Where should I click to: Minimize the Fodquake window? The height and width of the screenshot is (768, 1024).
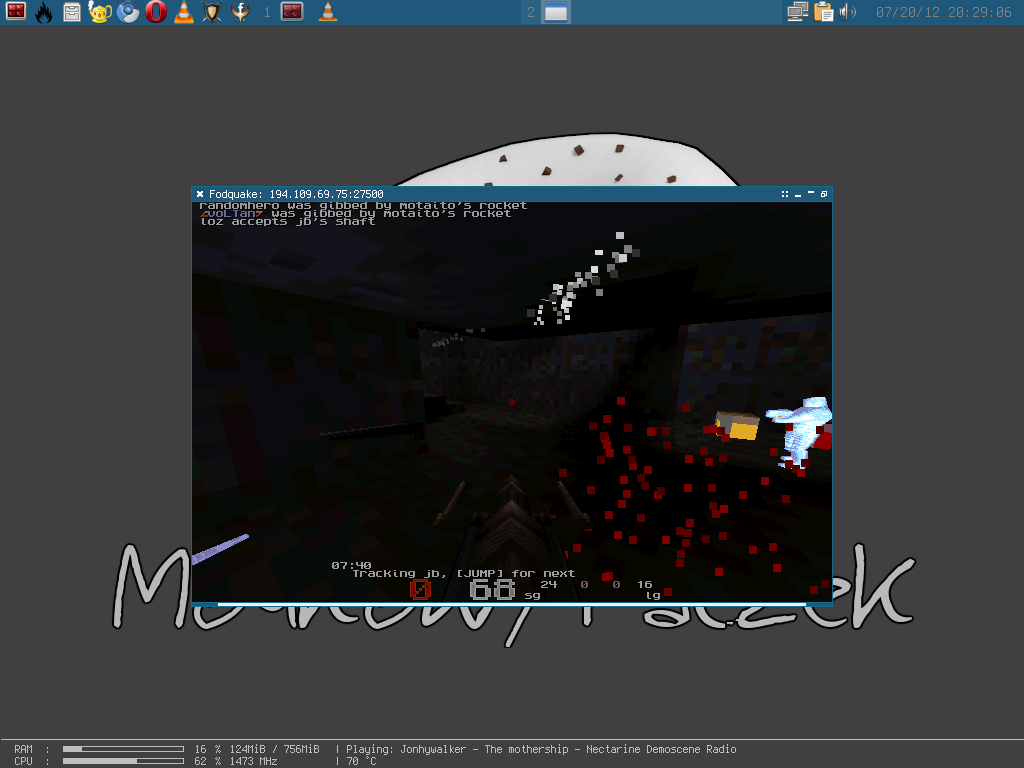(x=797, y=195)
